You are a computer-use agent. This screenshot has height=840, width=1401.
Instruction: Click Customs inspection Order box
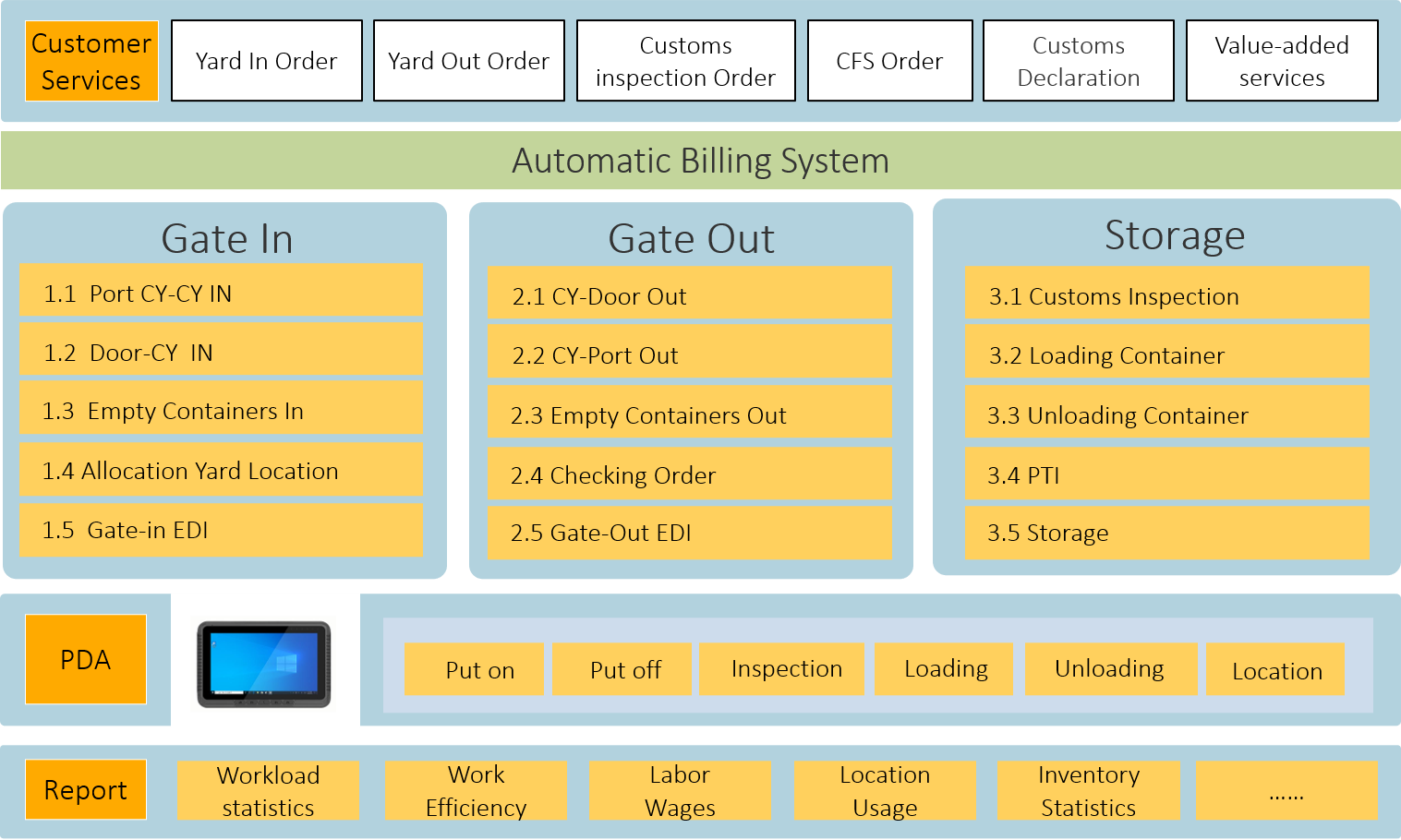[x=685, y=61]
